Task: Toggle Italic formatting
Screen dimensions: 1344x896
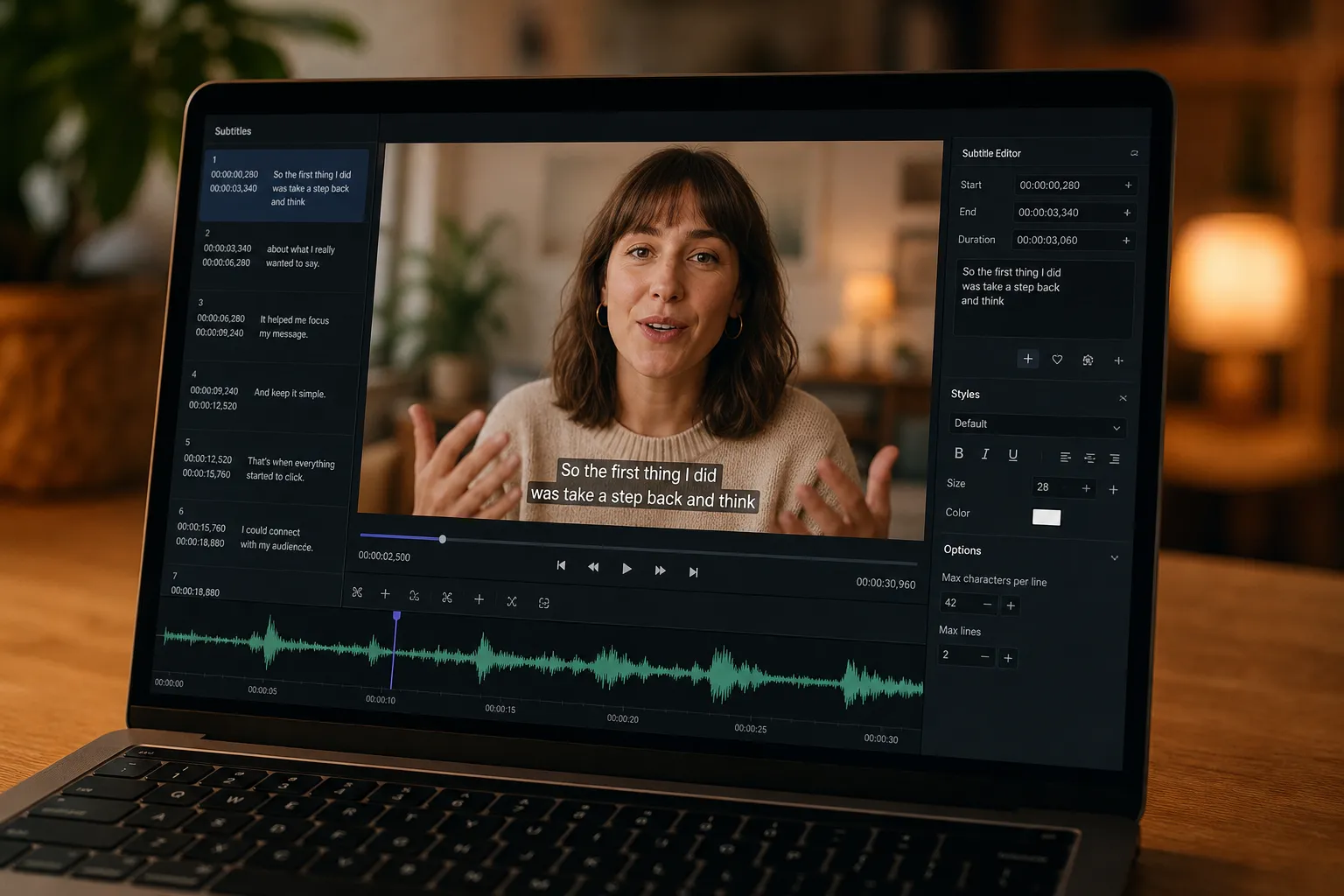Action: (x=985, y=454)
